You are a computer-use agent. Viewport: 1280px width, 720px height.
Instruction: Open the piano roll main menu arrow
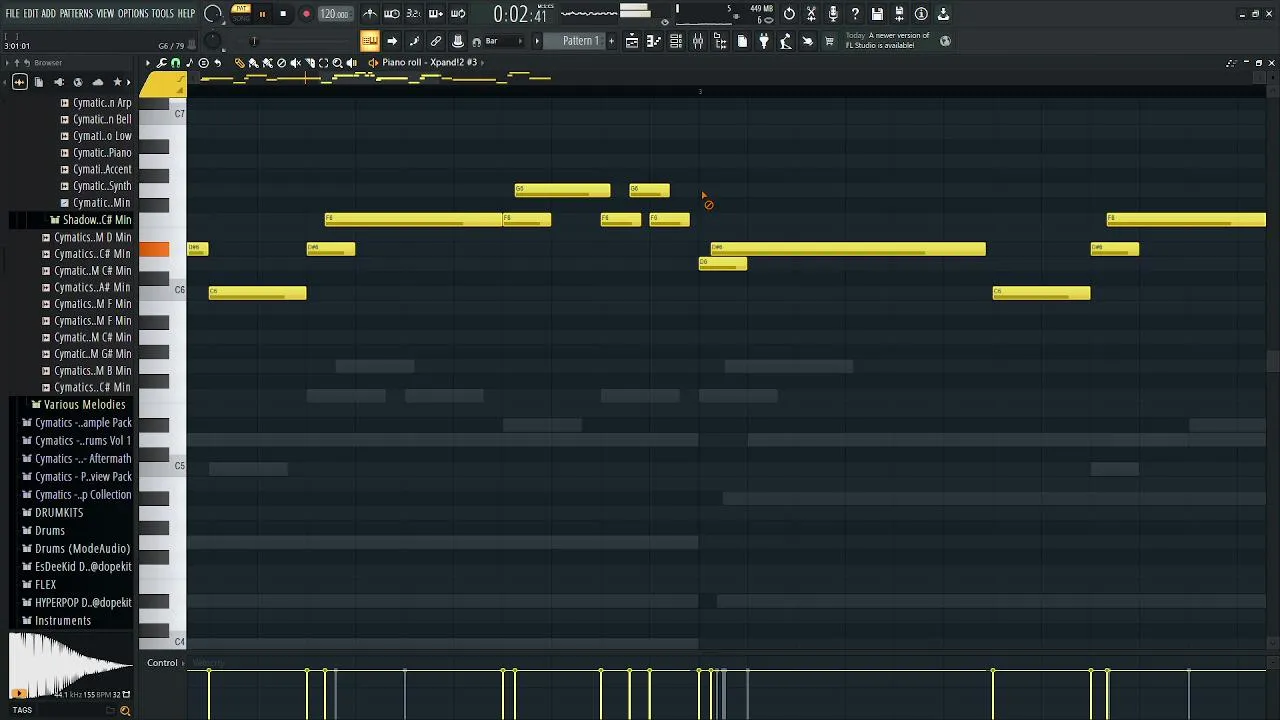click(x=147, y=62)
